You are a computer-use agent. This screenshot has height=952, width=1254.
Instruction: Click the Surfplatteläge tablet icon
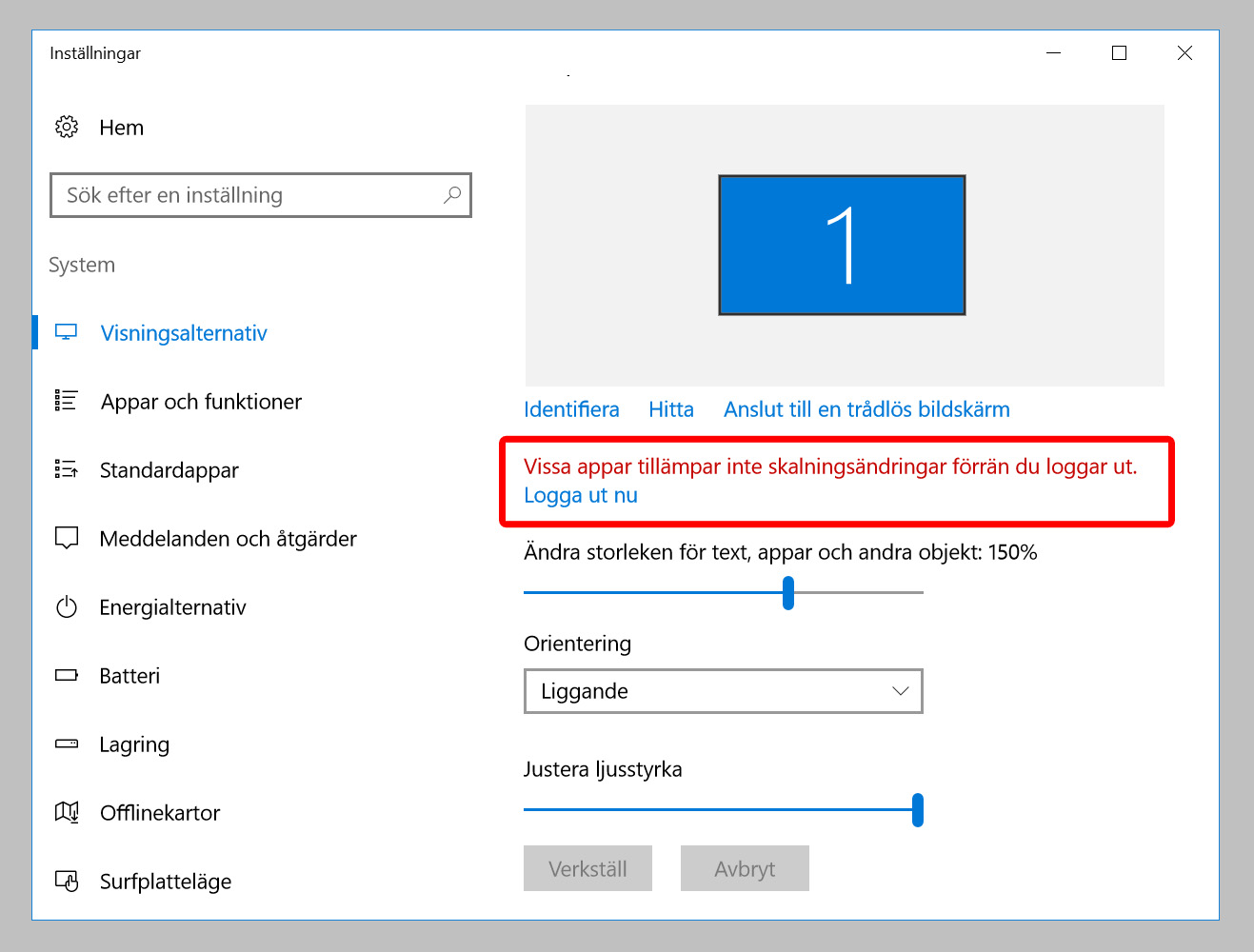click(x=66, y=881)
